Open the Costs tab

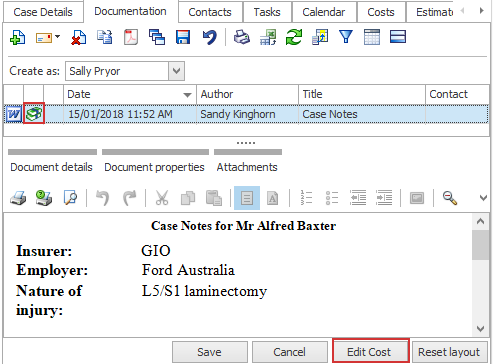click(381, 12)
